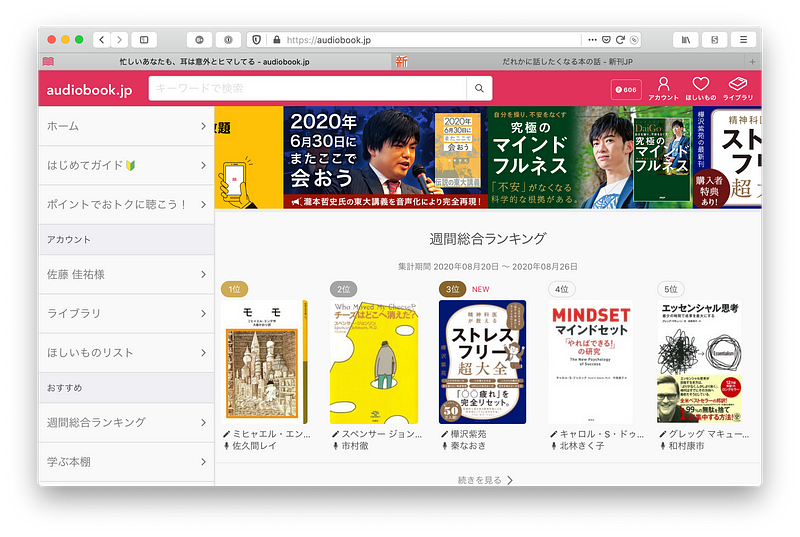Expand the 学ぶ本棚 sidebar chevron
The image size is (800, 537).
203,462
